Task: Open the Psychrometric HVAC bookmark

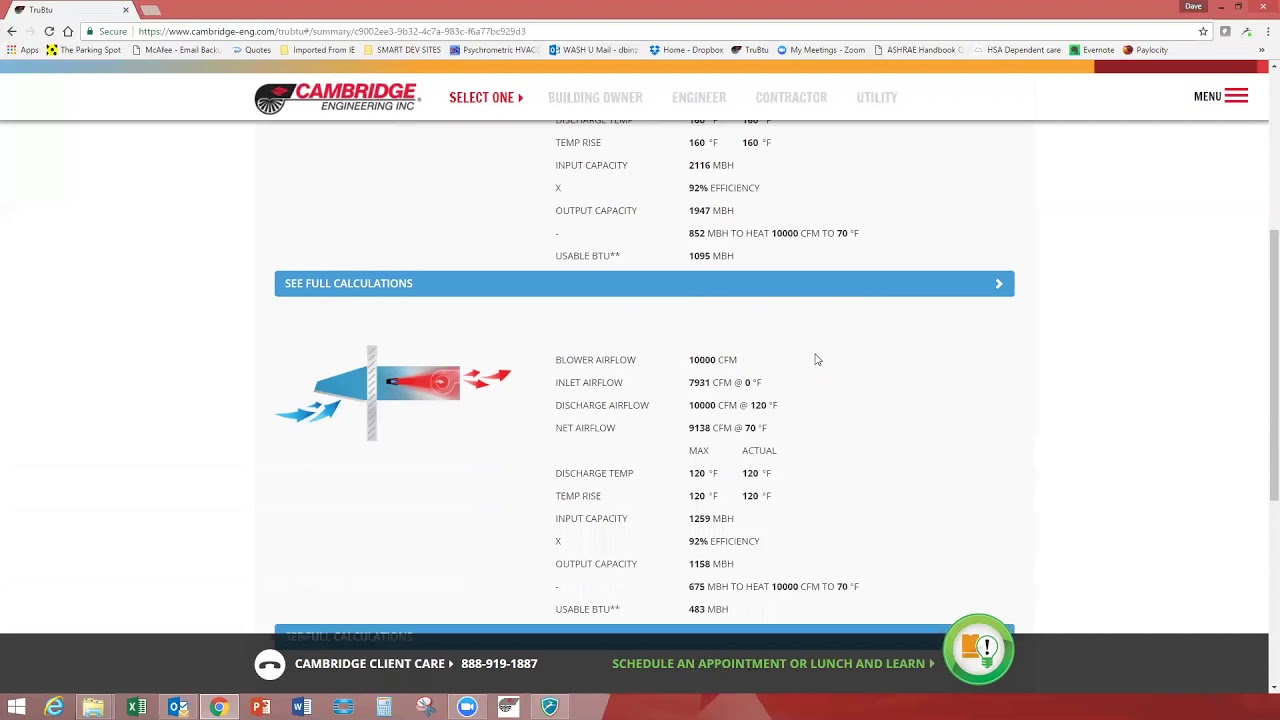Action: point(495,50)
